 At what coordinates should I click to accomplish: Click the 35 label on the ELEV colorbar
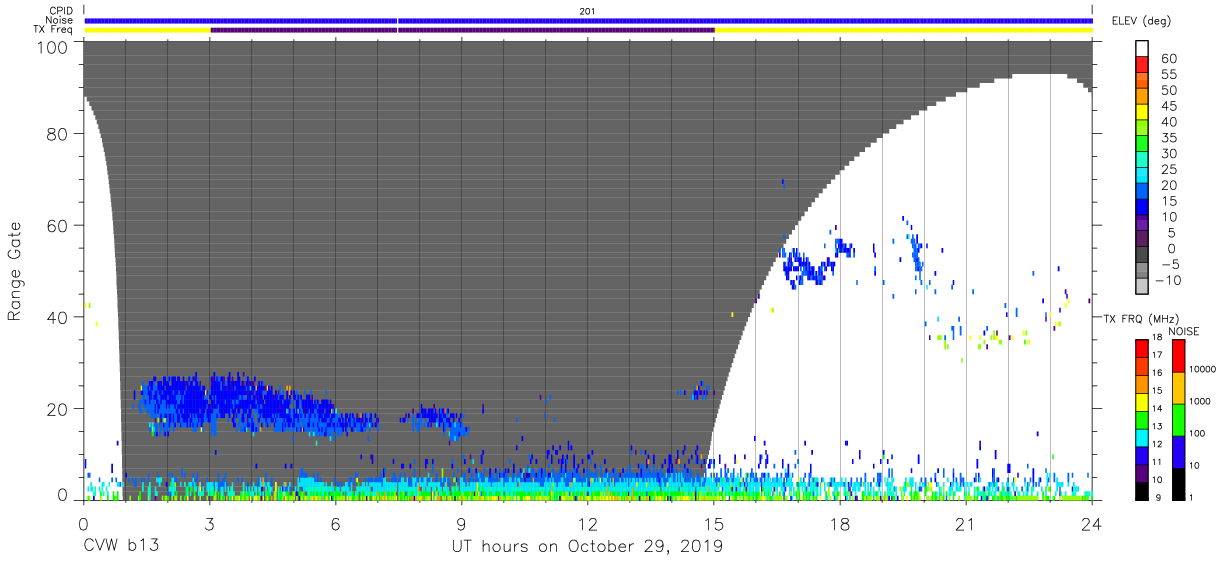(x=1170, y=139)
